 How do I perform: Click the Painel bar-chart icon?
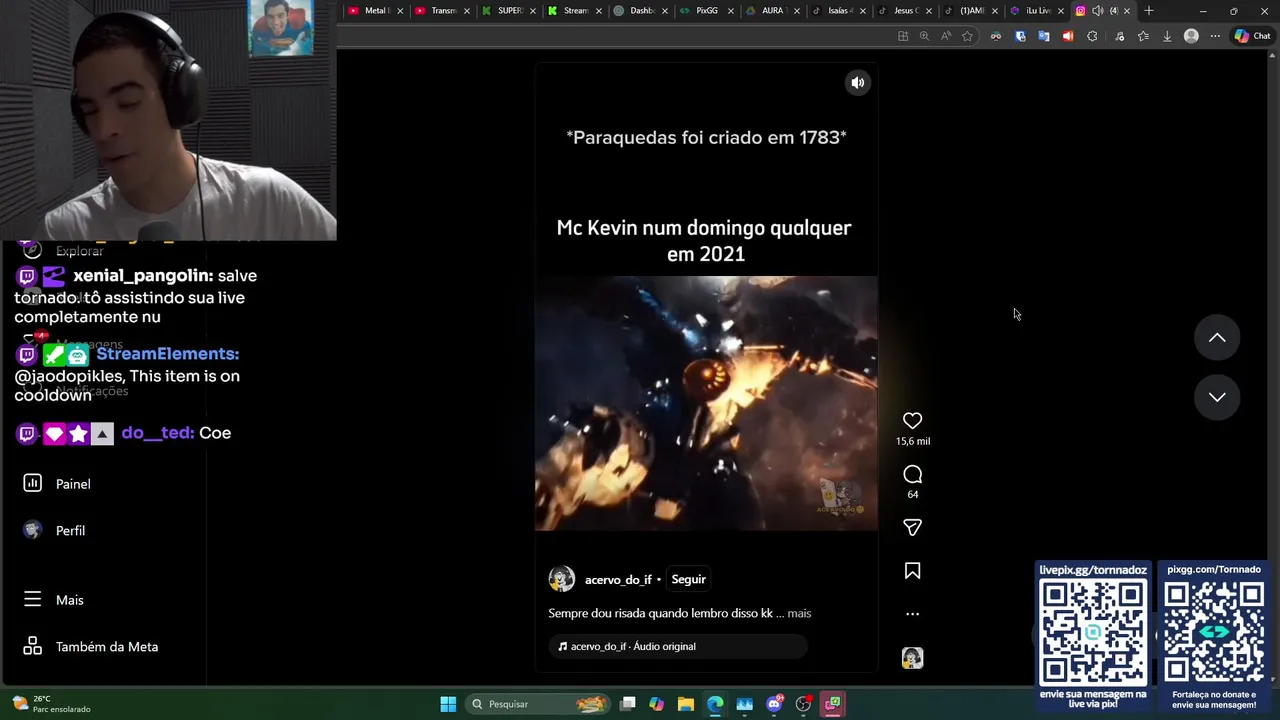point(32,483)
